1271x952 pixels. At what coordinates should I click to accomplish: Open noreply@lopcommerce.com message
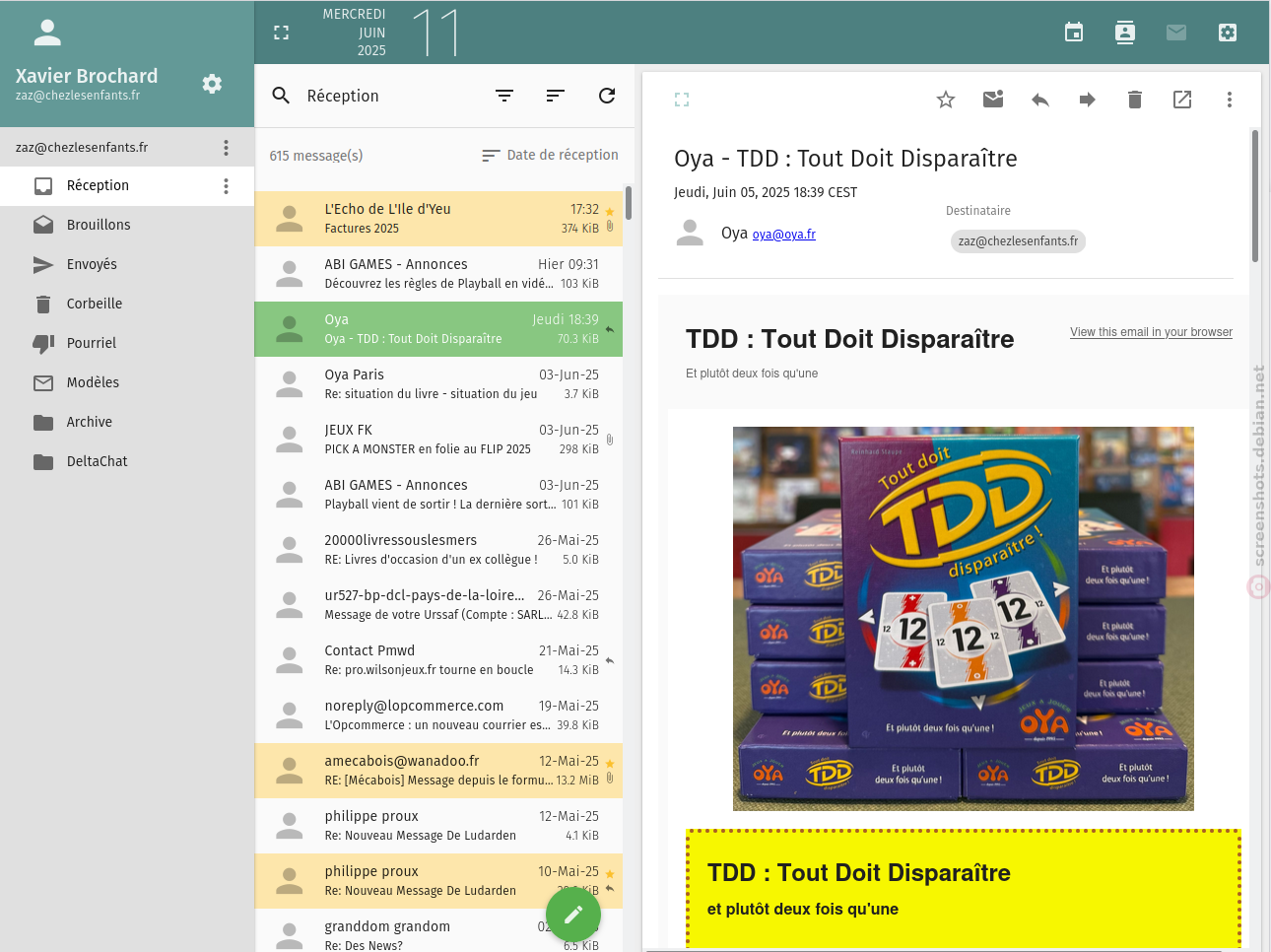[x=438, y=715]
